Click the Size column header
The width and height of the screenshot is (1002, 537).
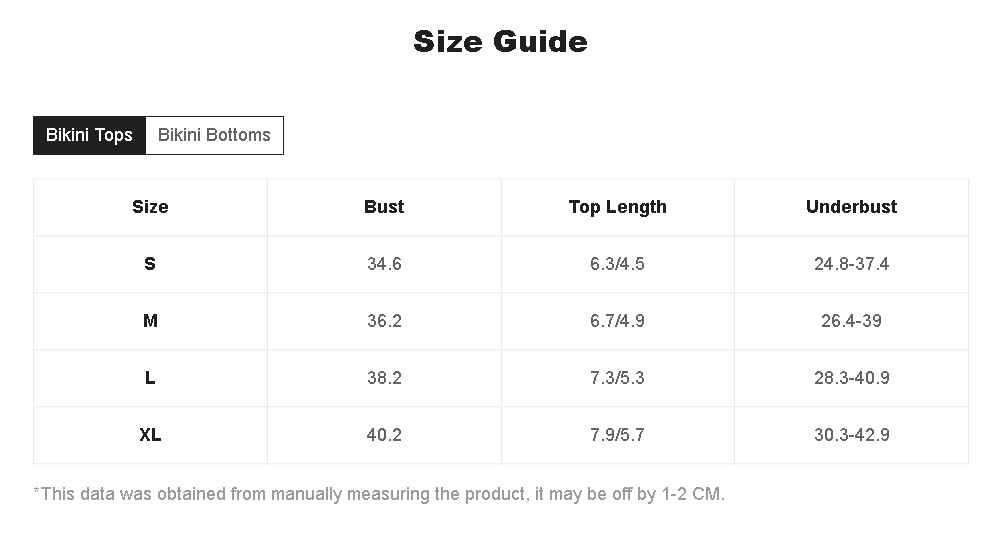point(150,207)
